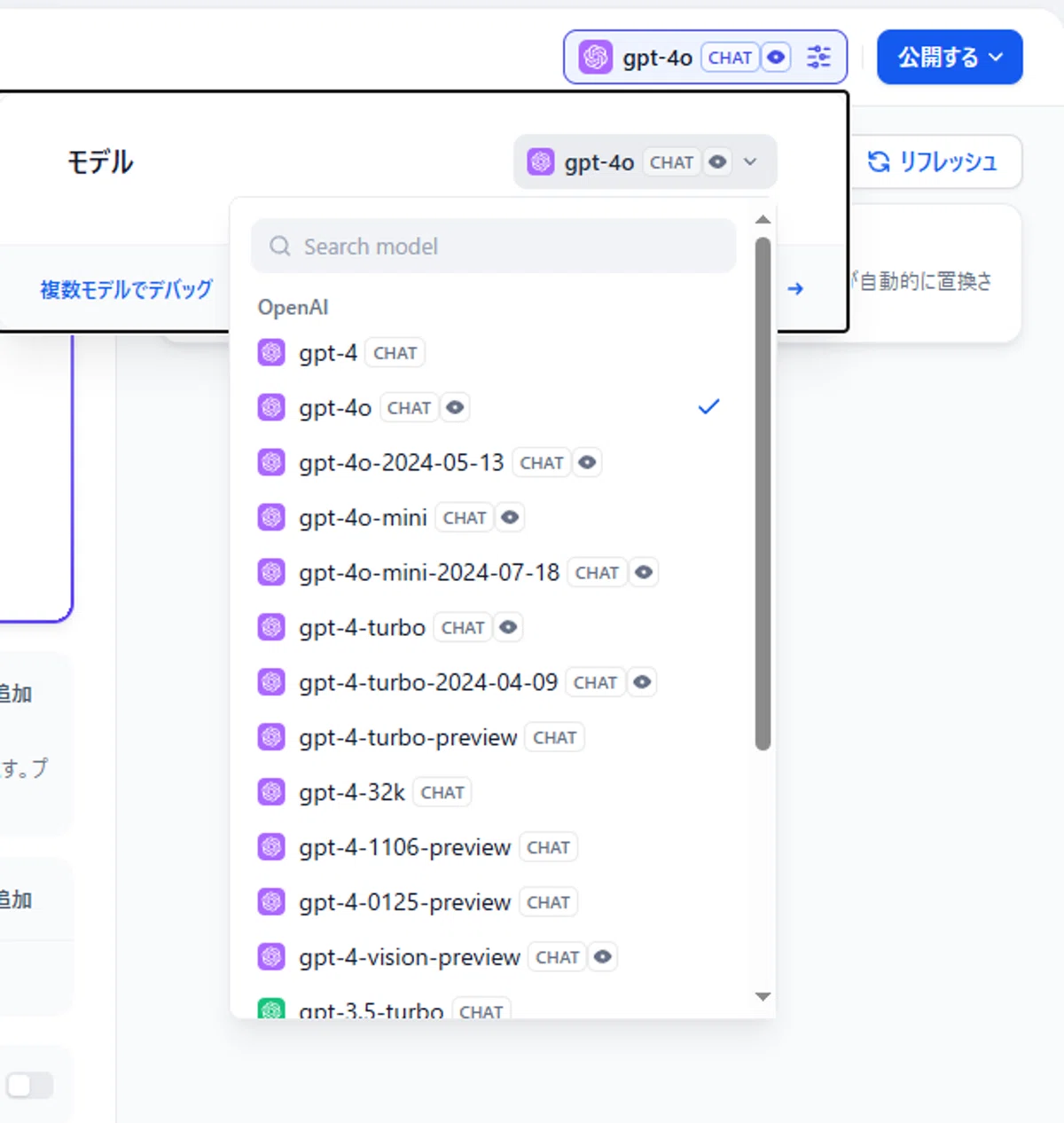This screenshot has width=1064, height=1123.
Task: Click the scrollbar down arrow
Action: point(763,997)
